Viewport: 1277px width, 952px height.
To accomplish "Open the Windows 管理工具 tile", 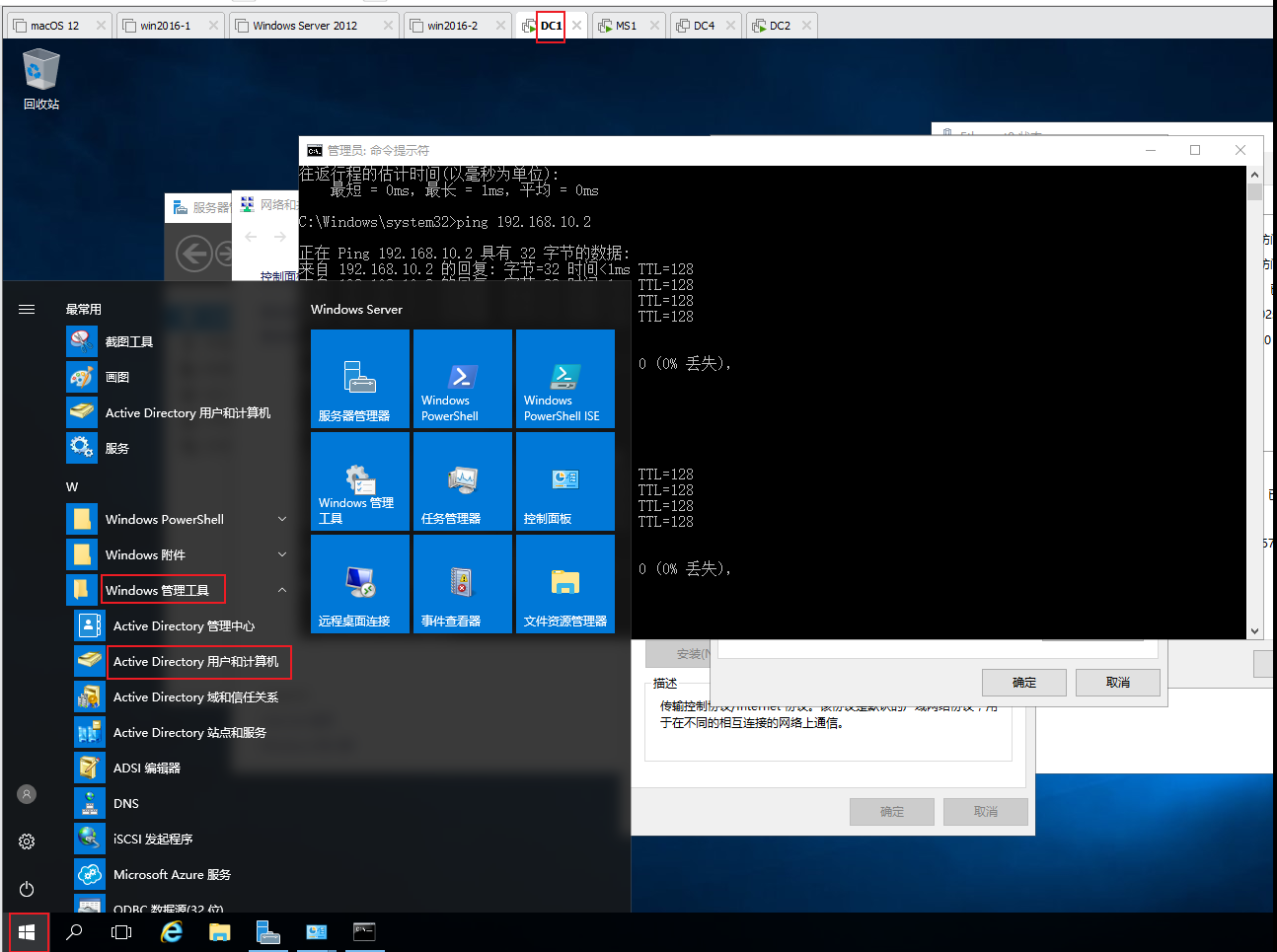I will click(x=360, y=481).
